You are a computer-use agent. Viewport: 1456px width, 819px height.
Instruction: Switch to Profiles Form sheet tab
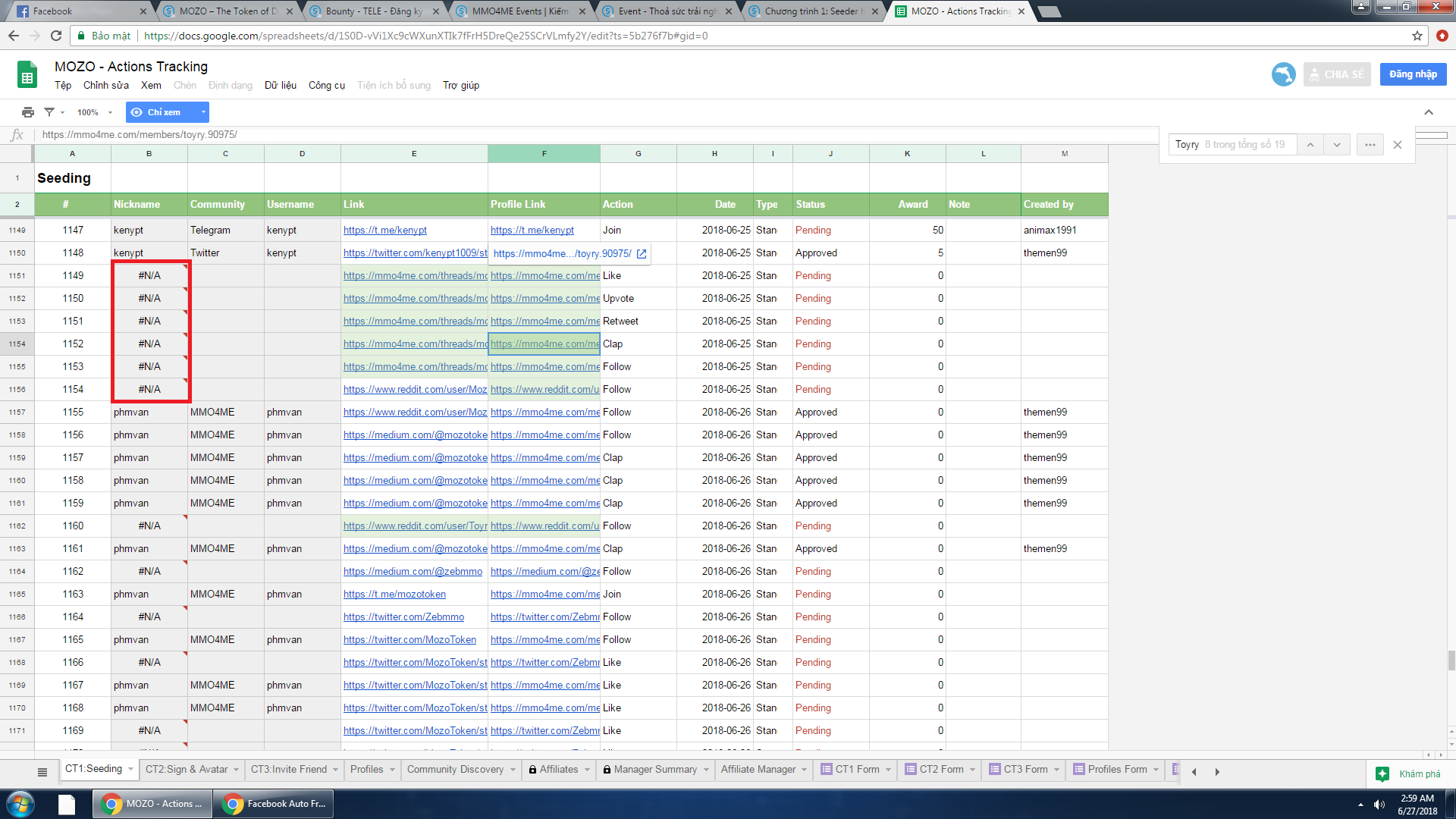[x=1117, y=770]
